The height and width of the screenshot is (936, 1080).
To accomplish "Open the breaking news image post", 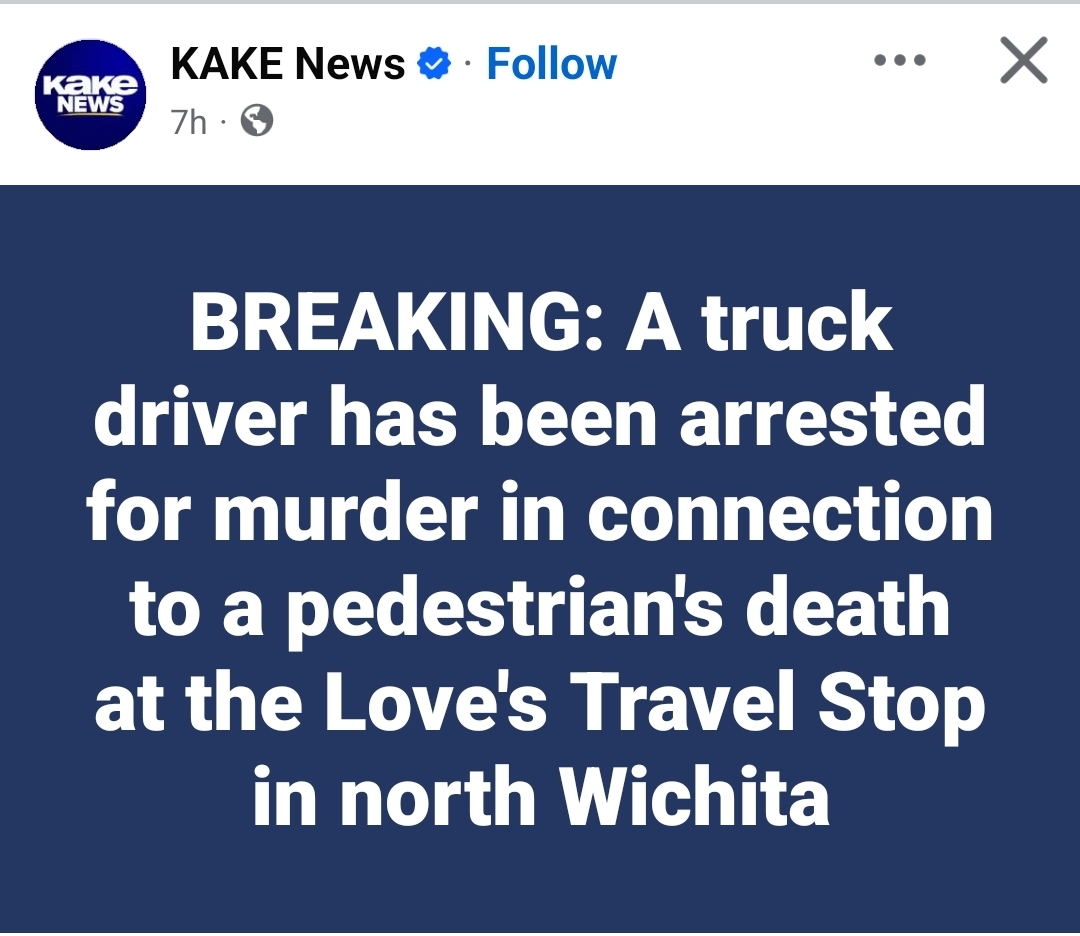I will (540, 559).
